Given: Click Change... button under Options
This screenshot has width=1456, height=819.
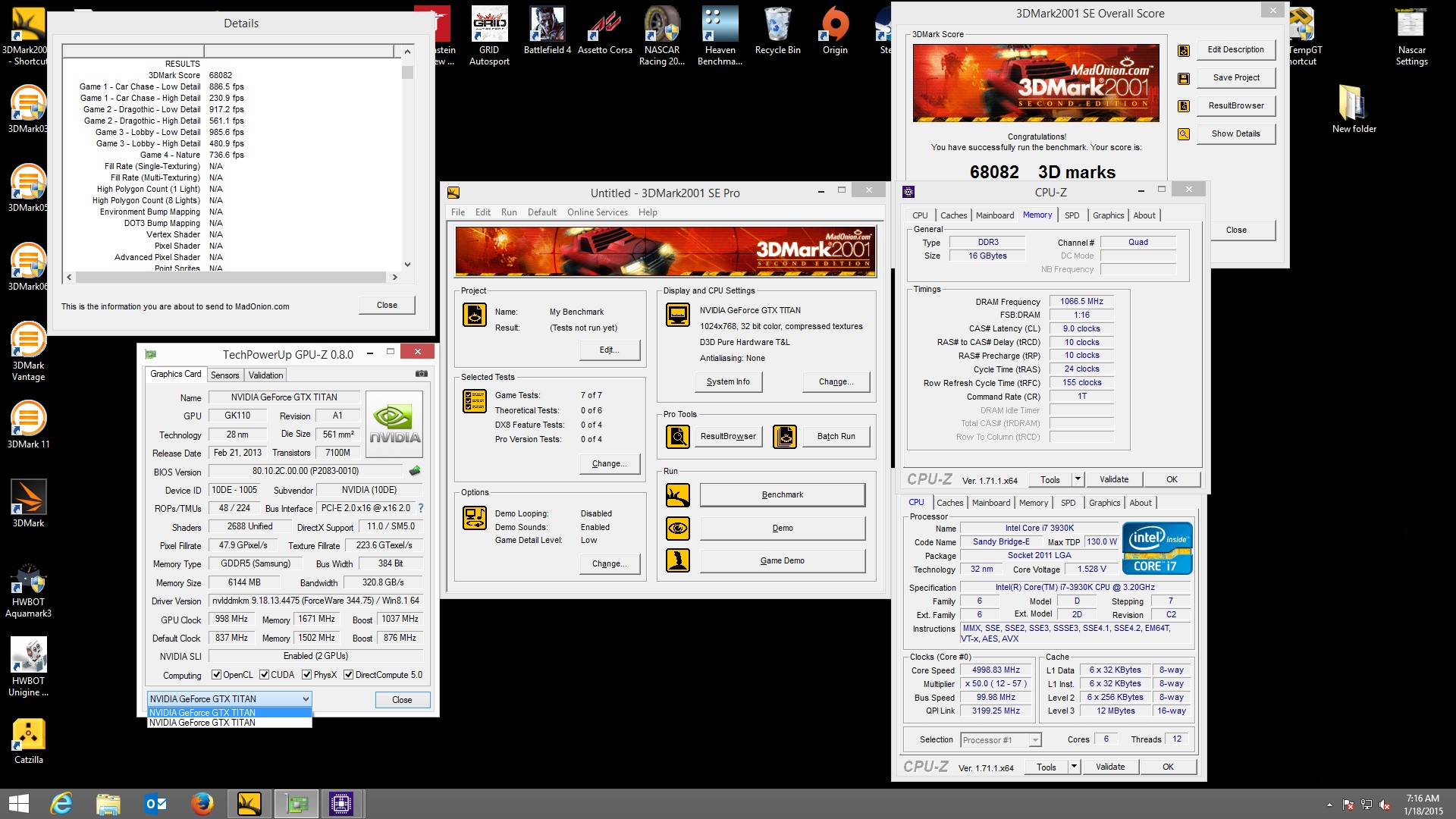Looking at the screenshot, I should [610, 563].
